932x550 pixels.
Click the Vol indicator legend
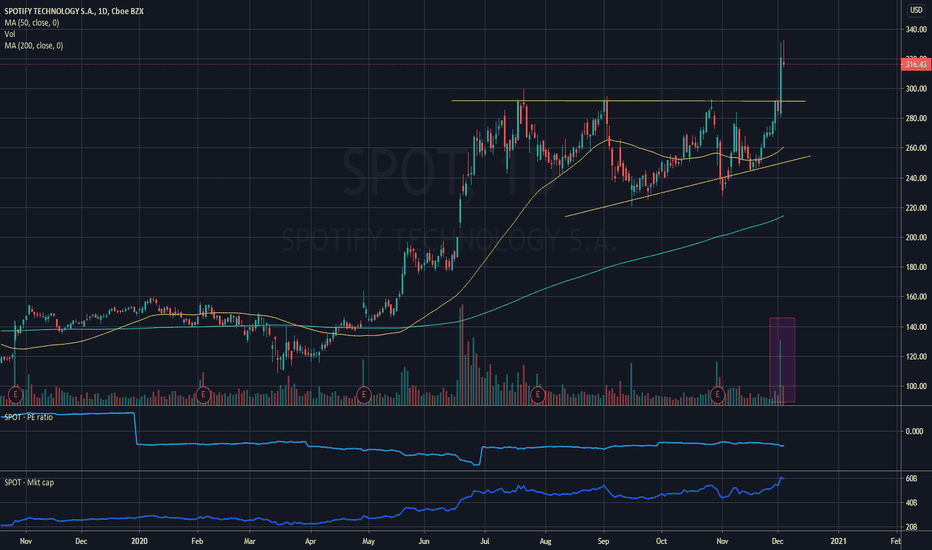(x=10, y=34)
